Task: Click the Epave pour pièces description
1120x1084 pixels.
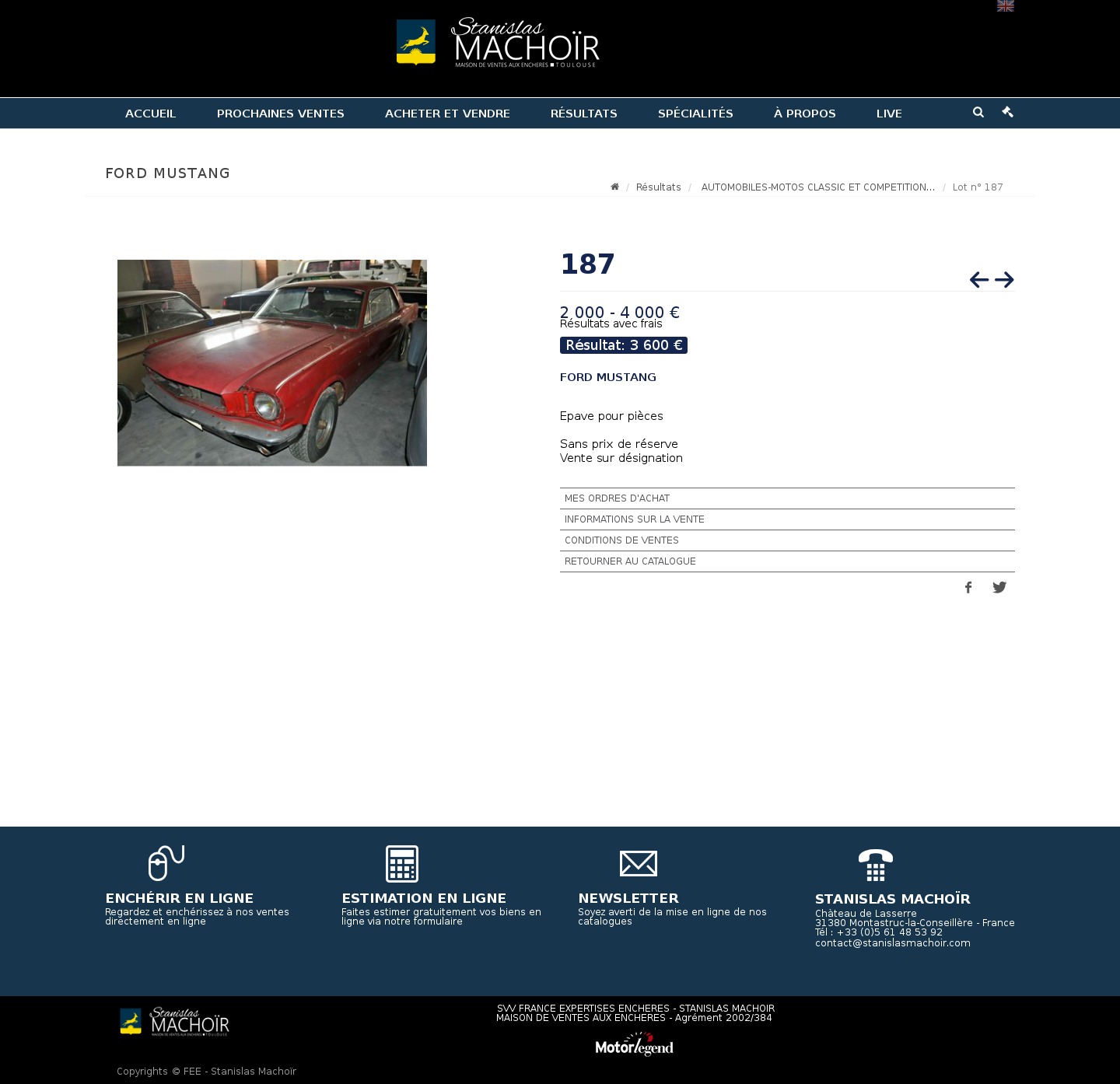Action: (x=611, y=416)
